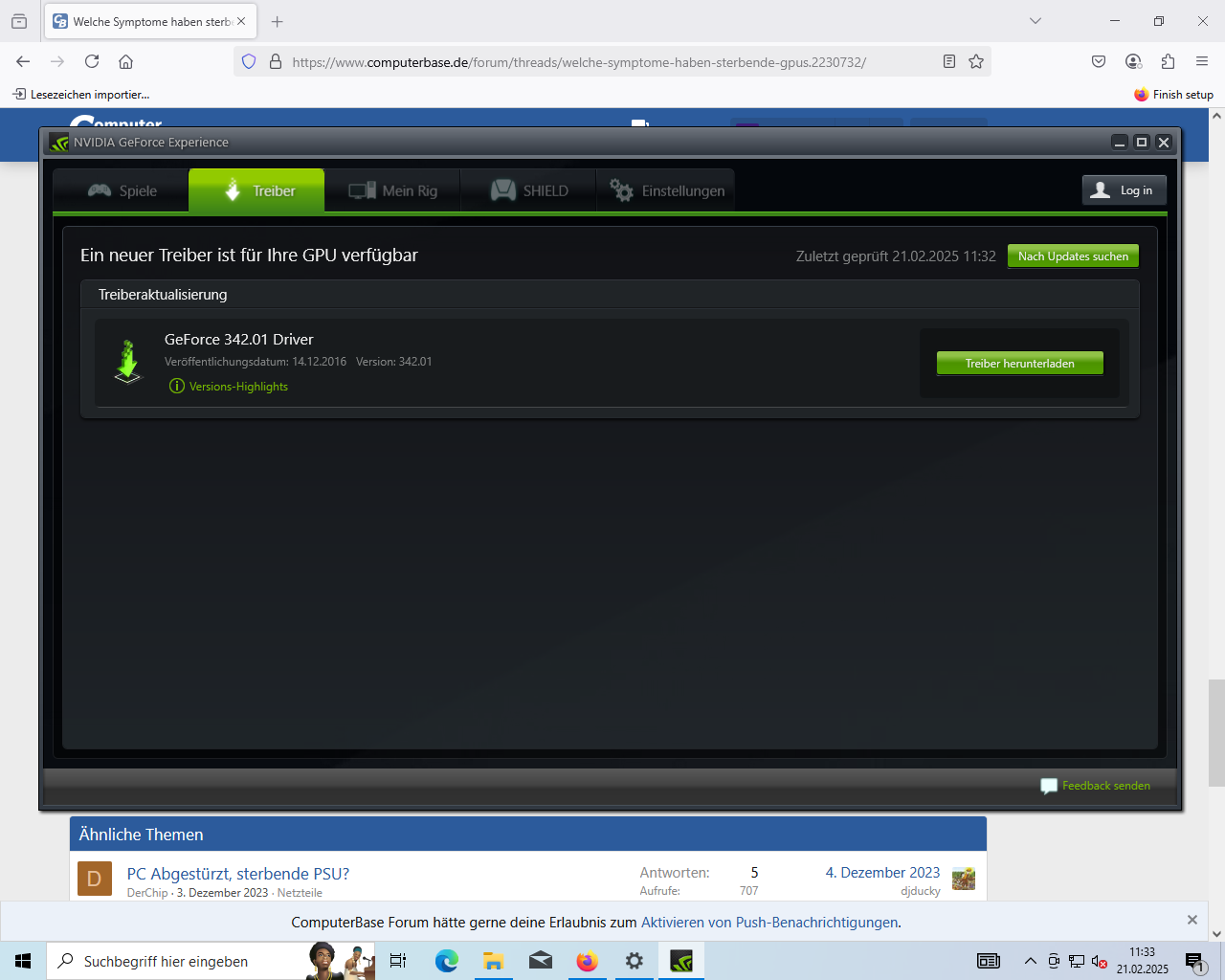
Task: Click 'Aktivieren von Push-Benachrichtigungen' link
Action: 769,923
